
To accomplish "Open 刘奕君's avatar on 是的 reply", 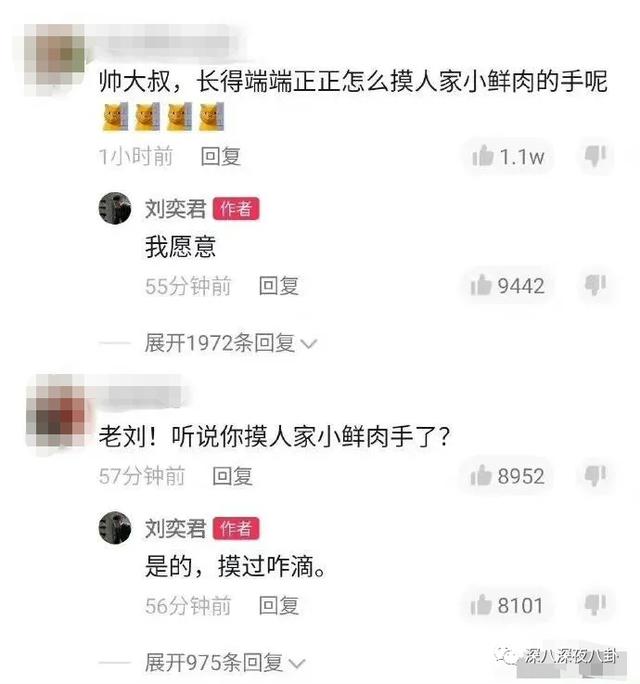I will (x=115, y=528).
